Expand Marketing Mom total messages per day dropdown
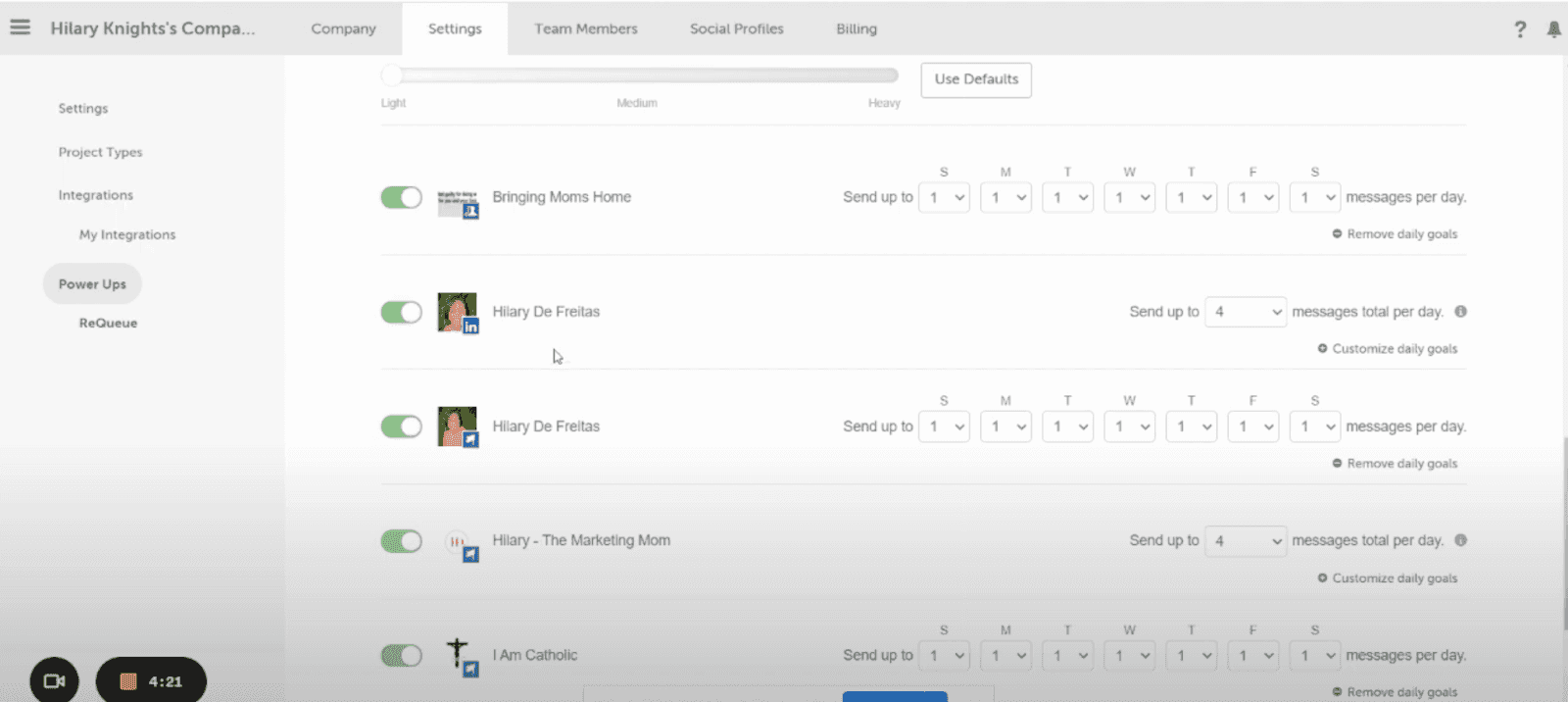Screen dimensions: 1568x702 pos(1245,541)
